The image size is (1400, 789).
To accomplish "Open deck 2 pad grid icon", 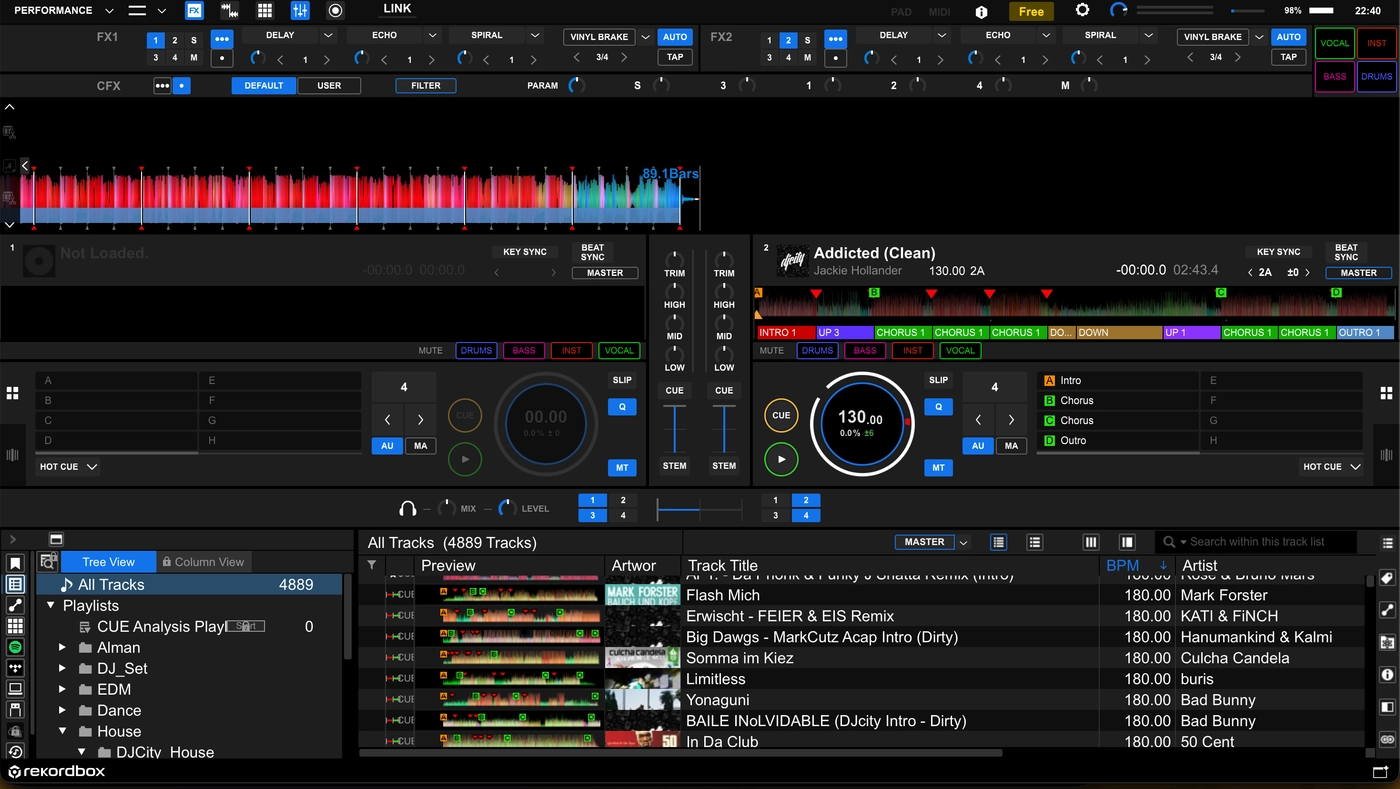I will tap(1386, 393).
